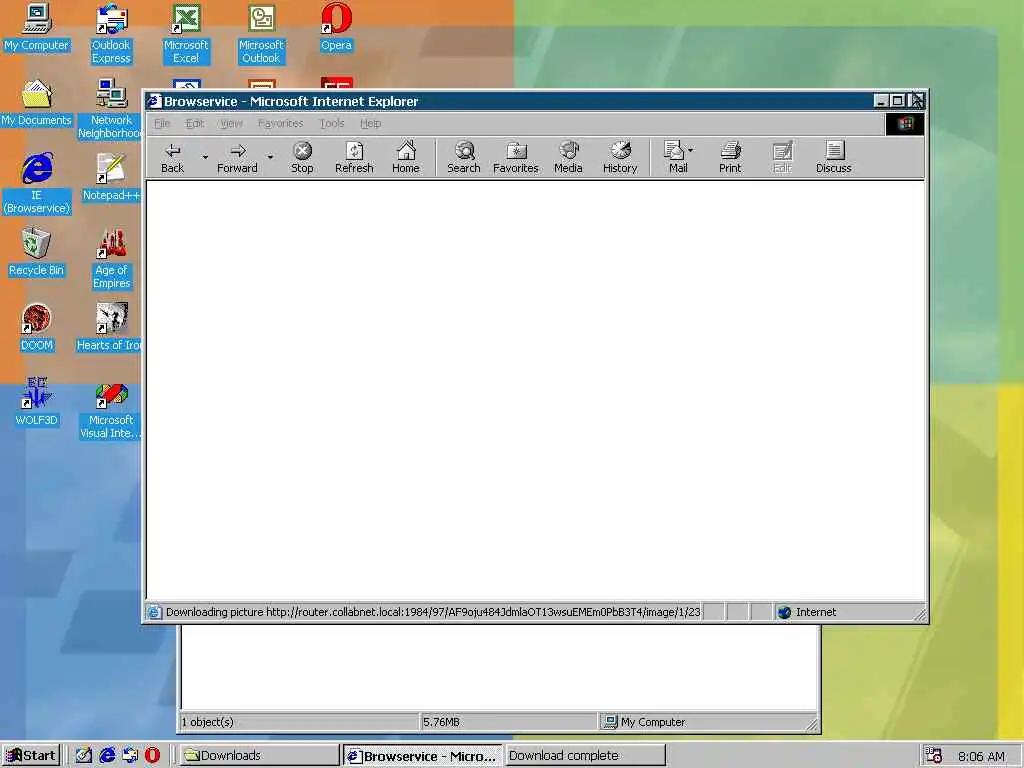Select My Documents desktop folder
The width and height of the screenshot is (1024, 768).
(36, 103)
